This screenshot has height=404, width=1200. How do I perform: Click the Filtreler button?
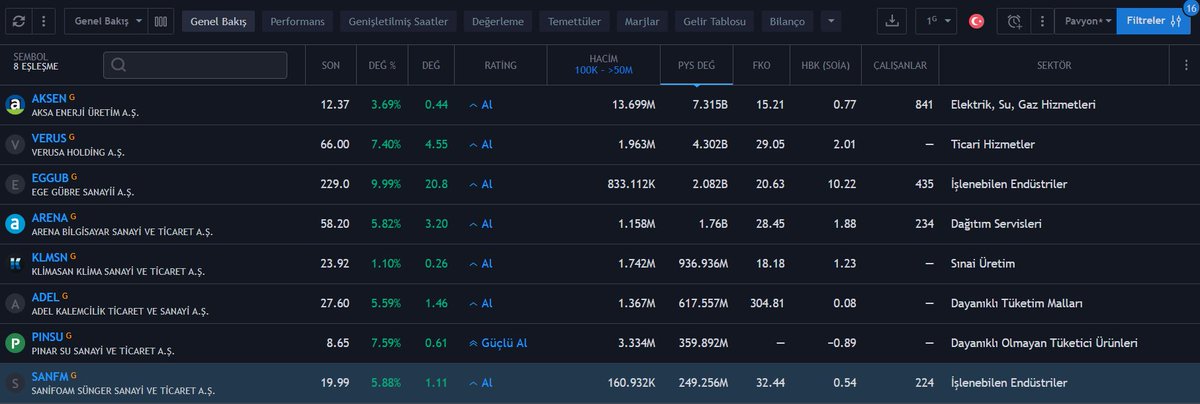click(x=1153, y=21)
